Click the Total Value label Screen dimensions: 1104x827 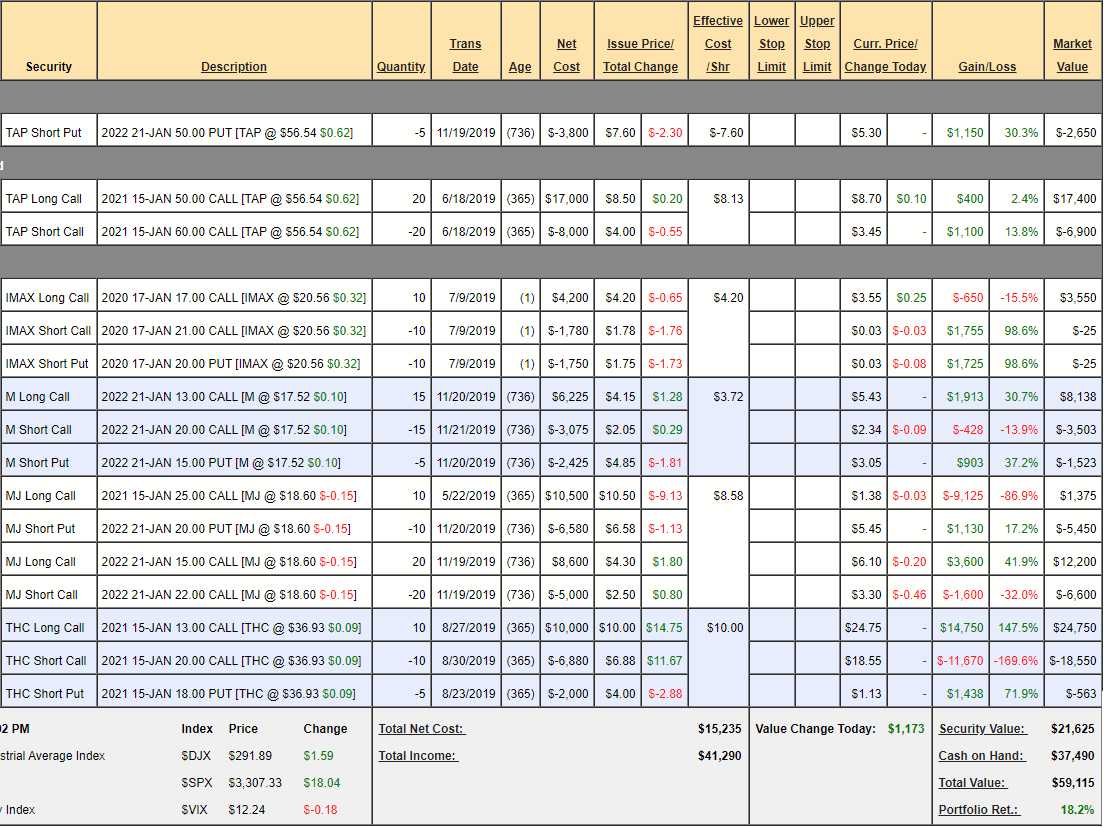(972, 783)
